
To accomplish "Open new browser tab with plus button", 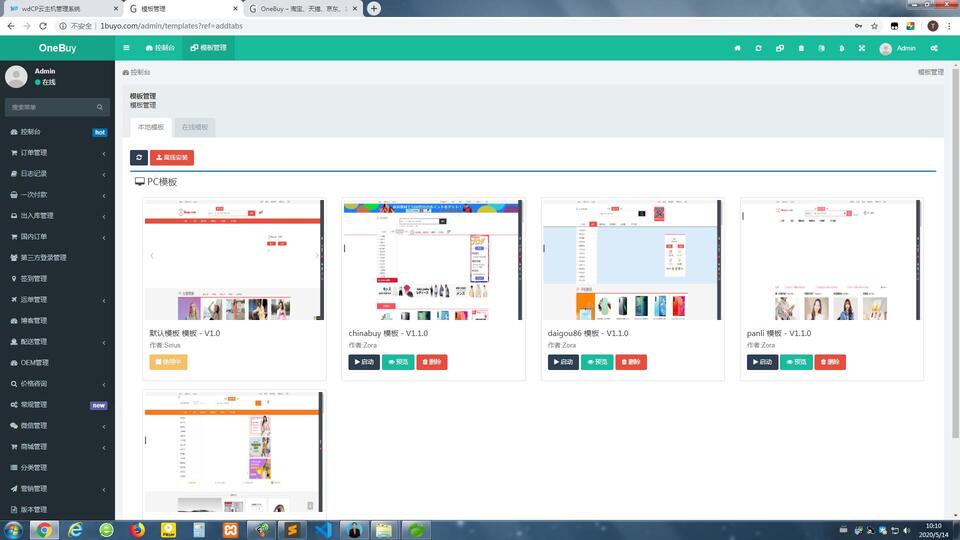I will [x=373, y=9].
